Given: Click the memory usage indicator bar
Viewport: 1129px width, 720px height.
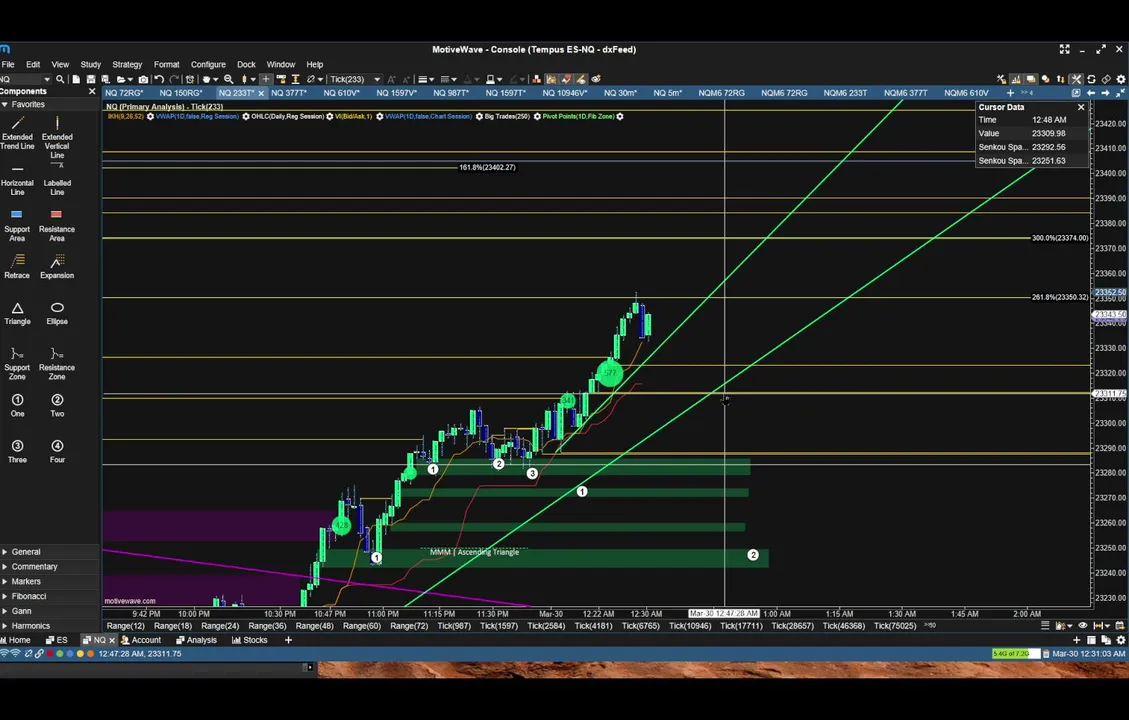Looking at the screenshot, I should tap(1016, 654).
